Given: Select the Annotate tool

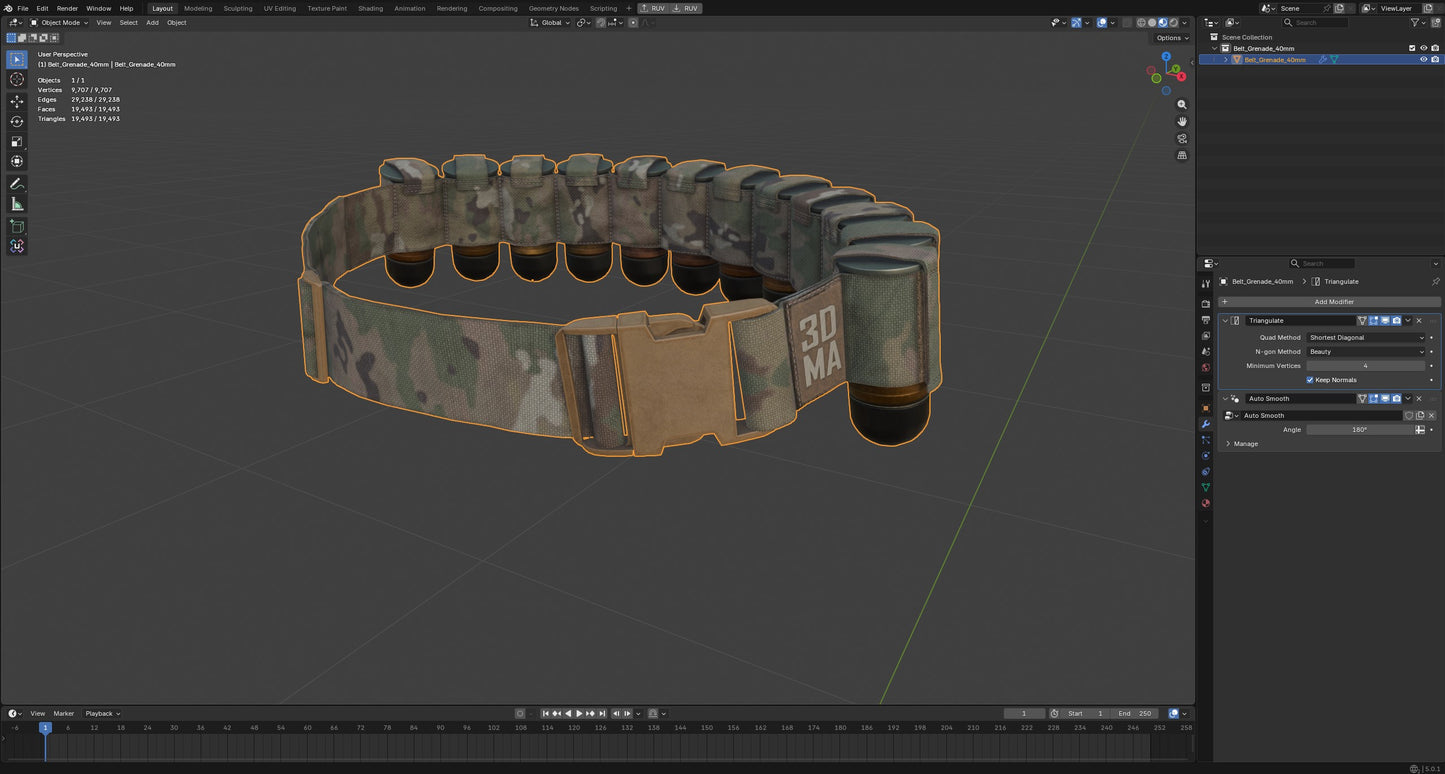Looking at the screenshot, I should coord(17,184).
